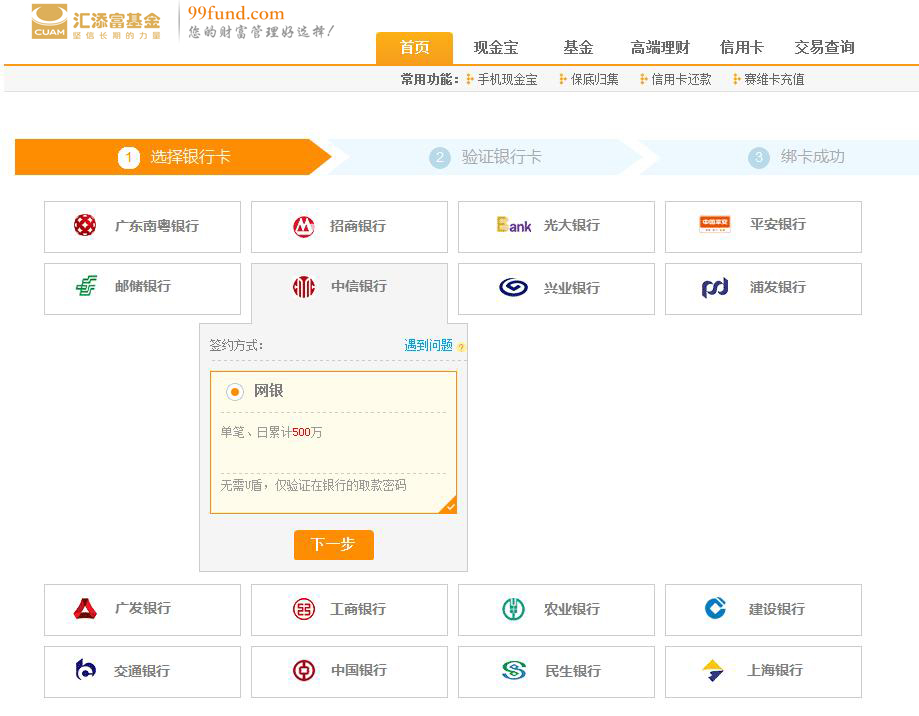This screenshot has width=919, height=716.
Task: Open the 信用卡还款 shortcut link
Action: 681,80
